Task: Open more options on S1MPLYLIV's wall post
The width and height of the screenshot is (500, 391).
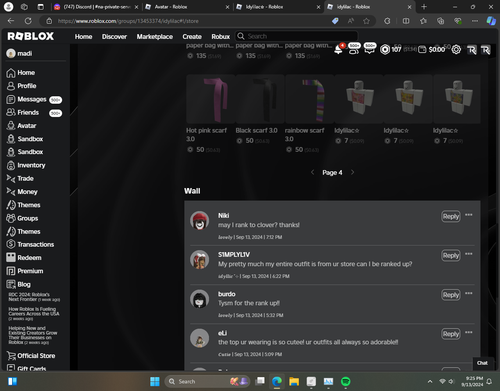Action: [x=469, y=254]
